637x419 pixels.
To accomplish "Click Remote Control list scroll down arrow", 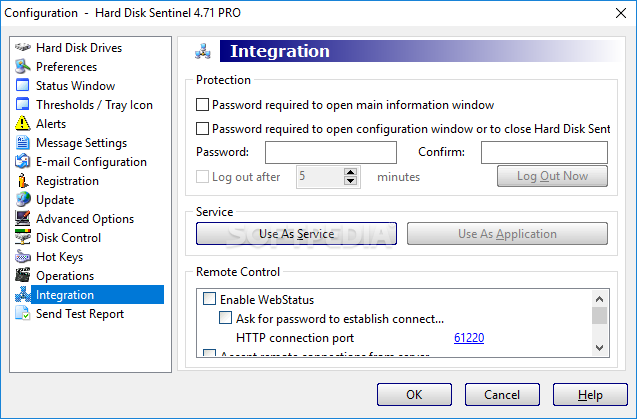I will tap(600, 347).
